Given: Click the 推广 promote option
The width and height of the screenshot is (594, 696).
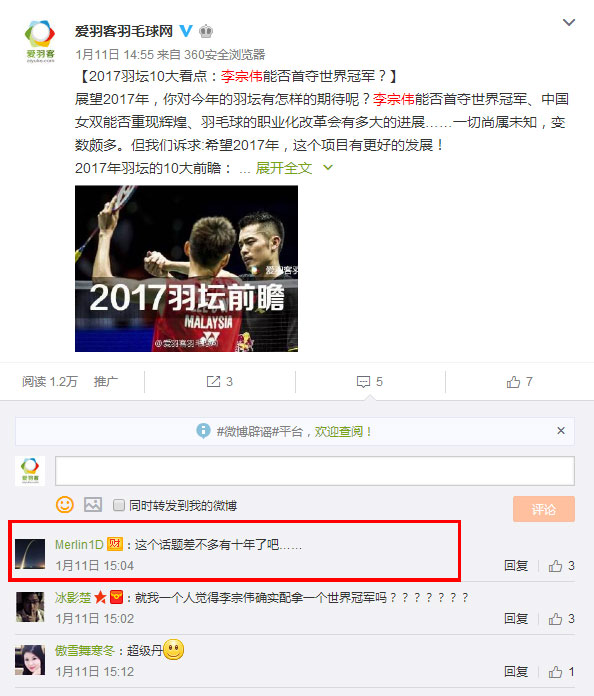Looking at the screenshot, I should coord(106,381).
